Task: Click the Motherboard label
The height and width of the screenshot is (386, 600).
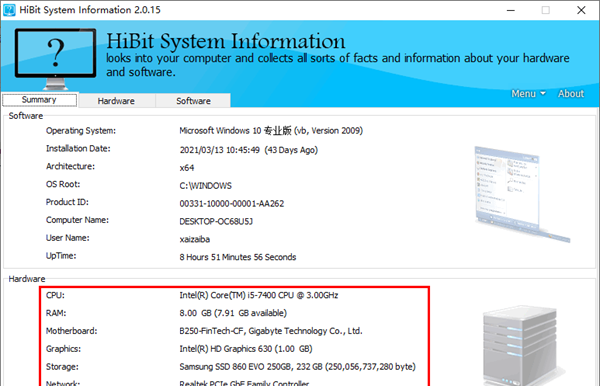Action: [x=72, y=331]
